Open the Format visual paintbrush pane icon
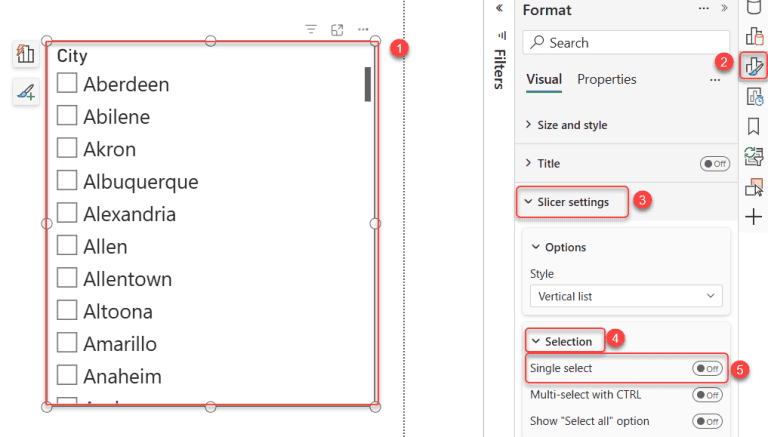The height and width of the screenshot is (437, 768). (x=754, y=66)
